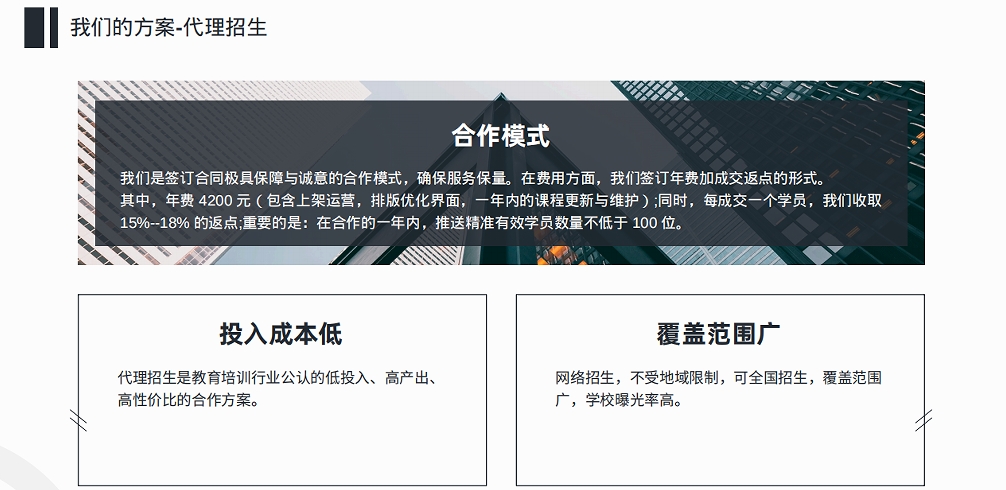The width and height of the screenshot is (1006, 490).
Task: Select the 覆盖范围广 heading
Action: 719,333
